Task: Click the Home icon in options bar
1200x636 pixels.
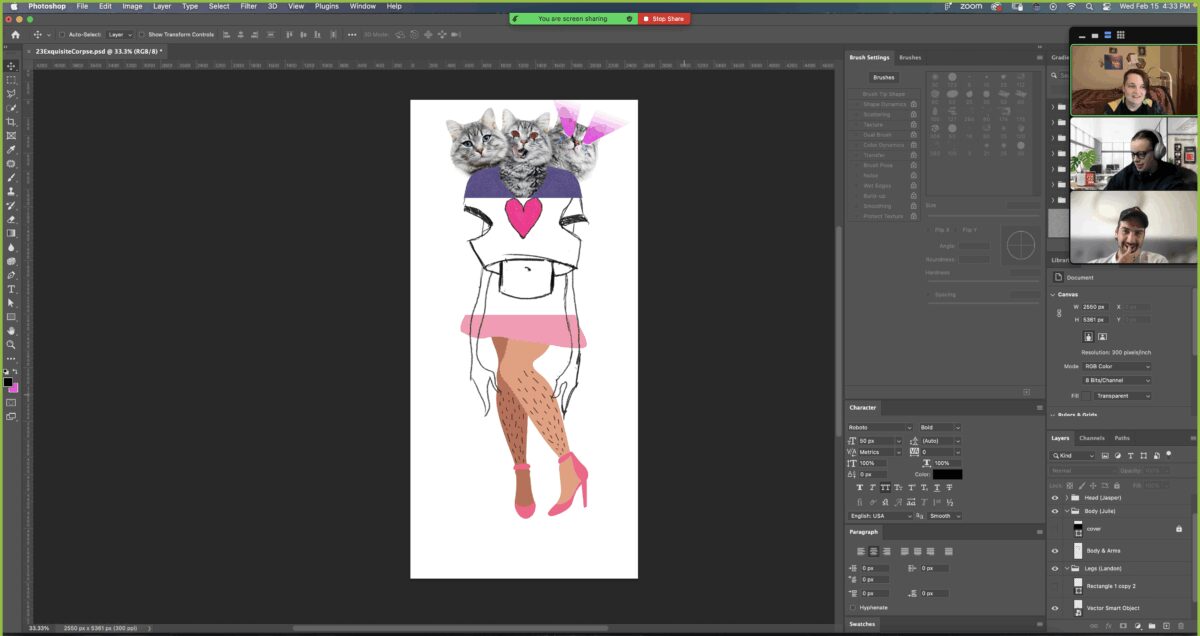Action: click(15, 34)
